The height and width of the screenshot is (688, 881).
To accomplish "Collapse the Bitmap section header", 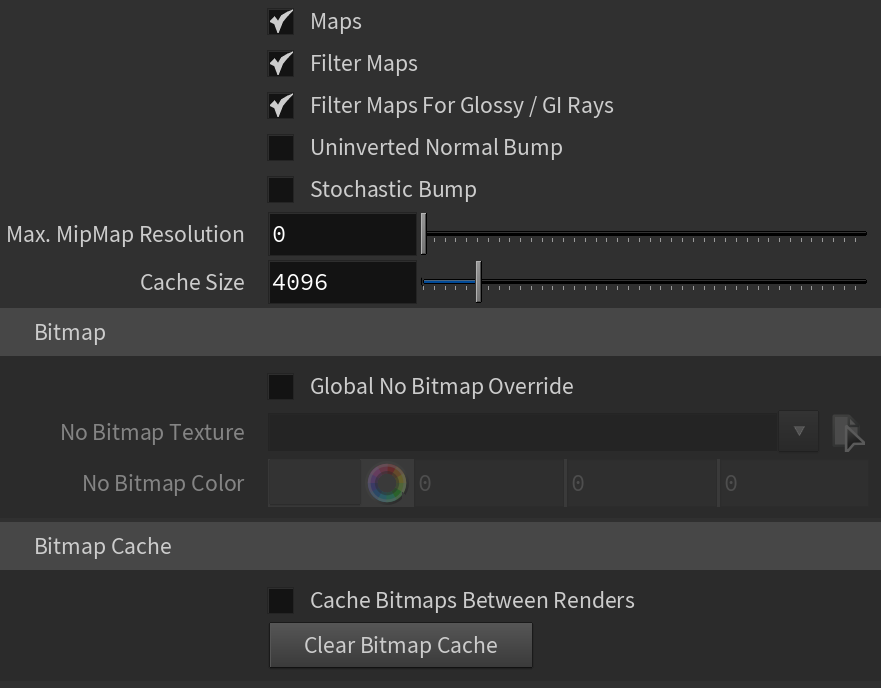I will tap(440, 332).
